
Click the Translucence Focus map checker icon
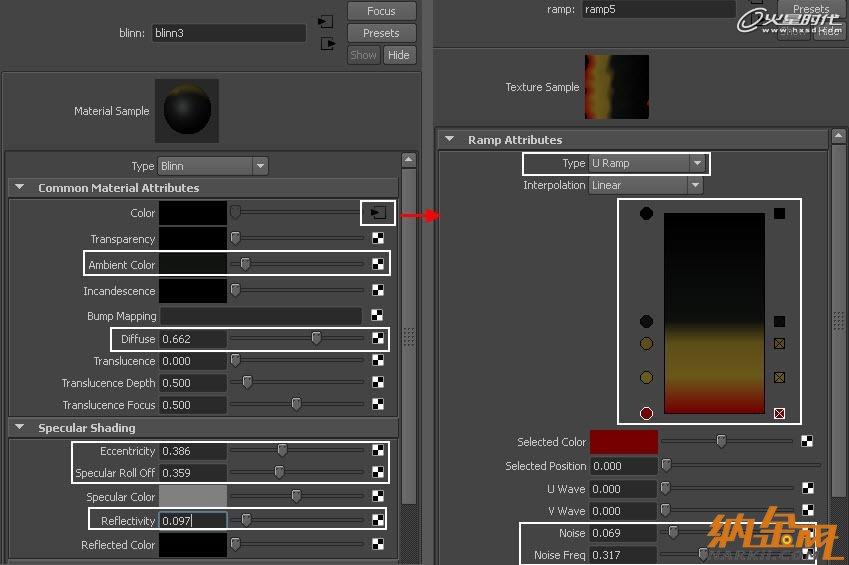[378, 404]
